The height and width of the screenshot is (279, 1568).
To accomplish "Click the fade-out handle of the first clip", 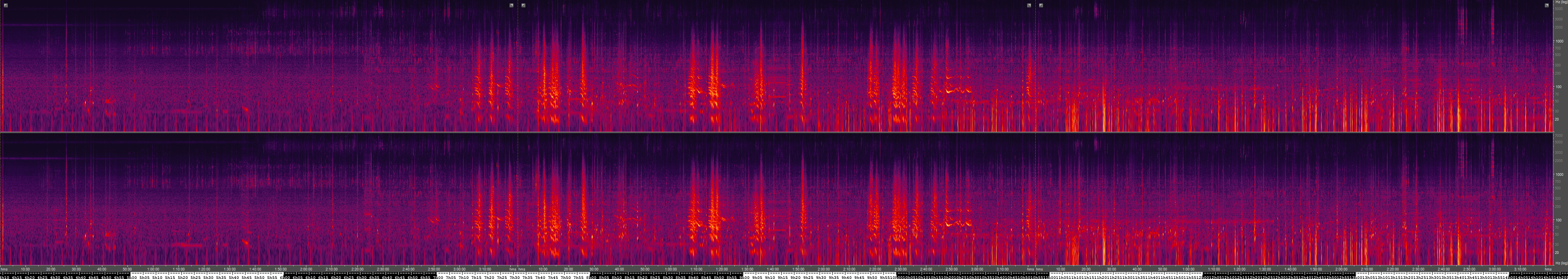I will click(511, 5).
